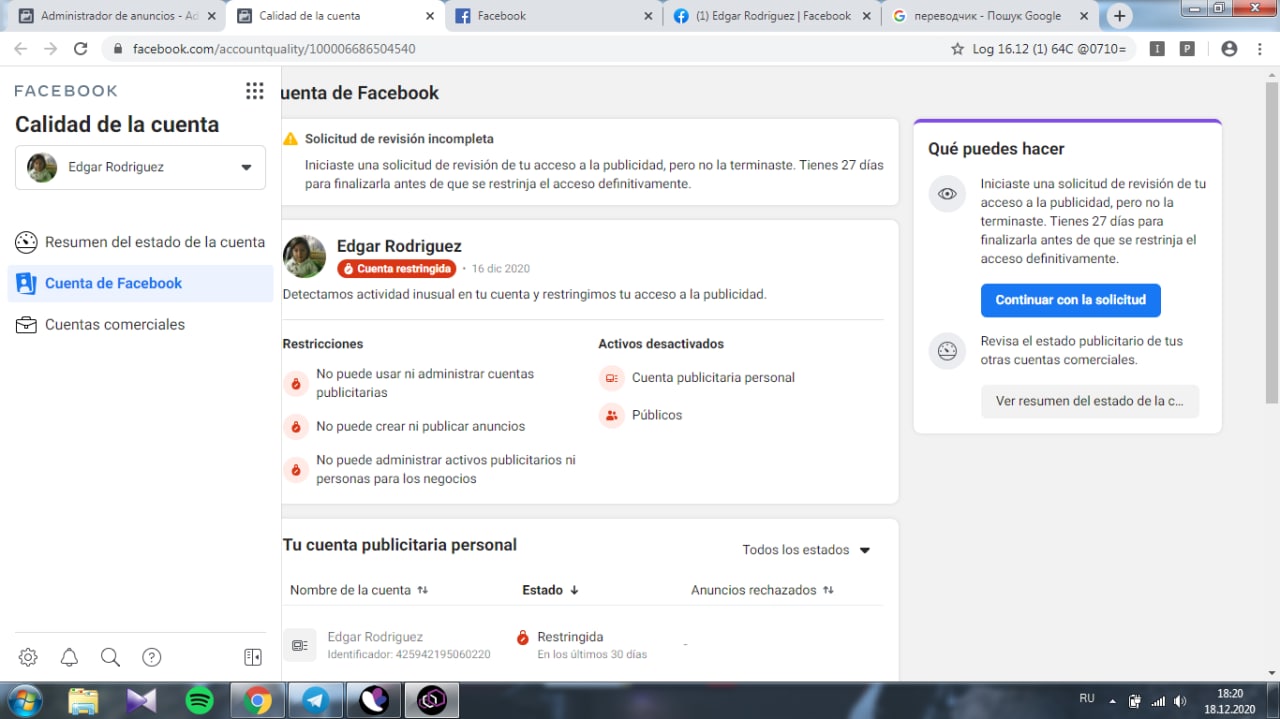Image resolution: width=1280 pixels, height=719 pixels.
Task: Open a new browser tab
Action: (x=1119, y=16)
